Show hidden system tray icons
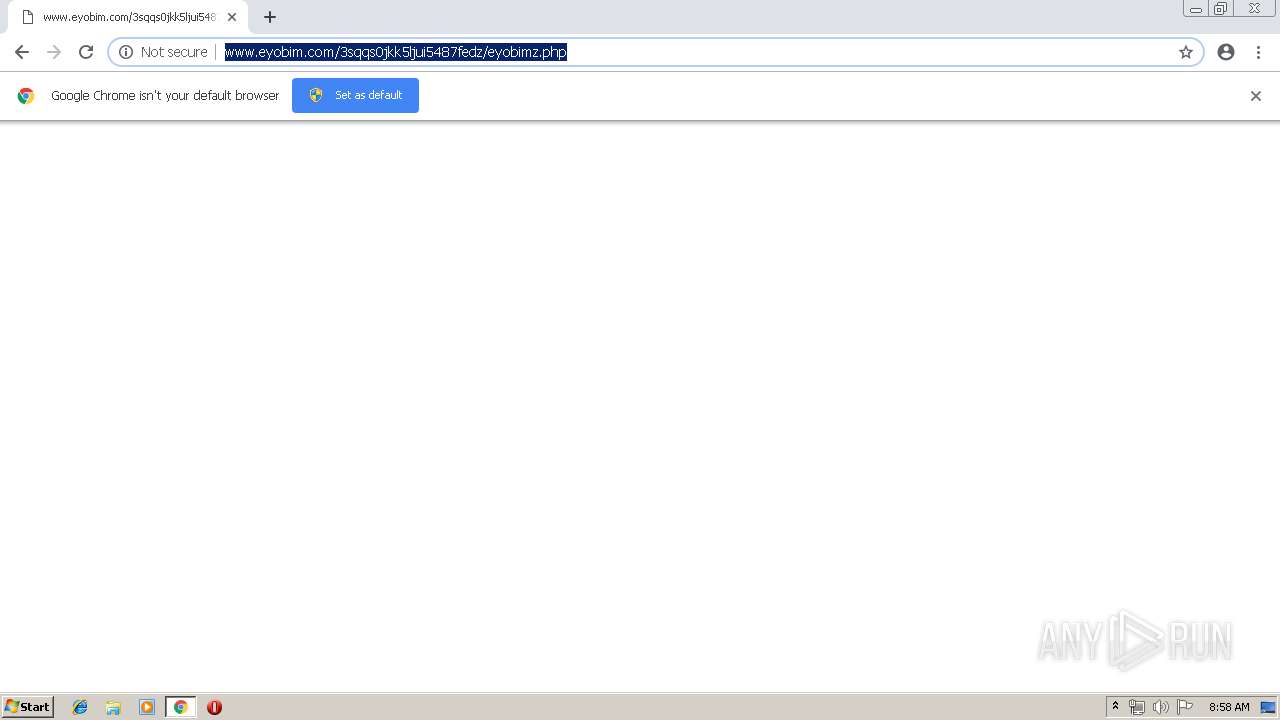The image size is (1280, 720). pyautogui.click(x=1116, y=707)
